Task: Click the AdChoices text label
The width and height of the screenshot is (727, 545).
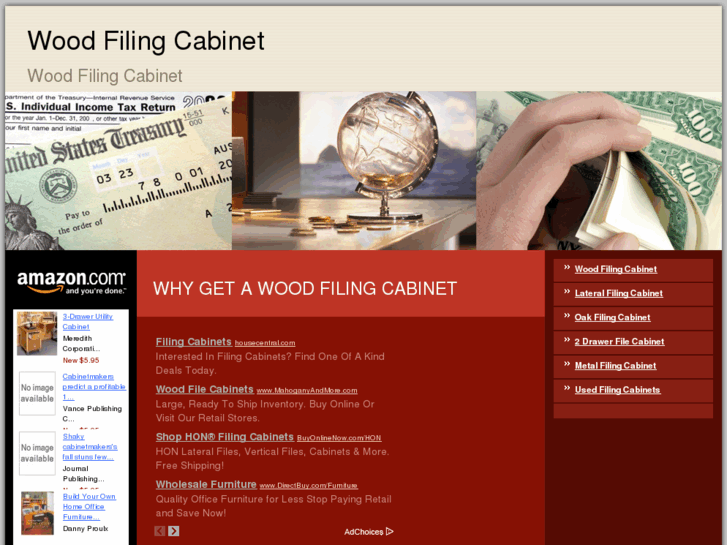Action: (364, 532)
